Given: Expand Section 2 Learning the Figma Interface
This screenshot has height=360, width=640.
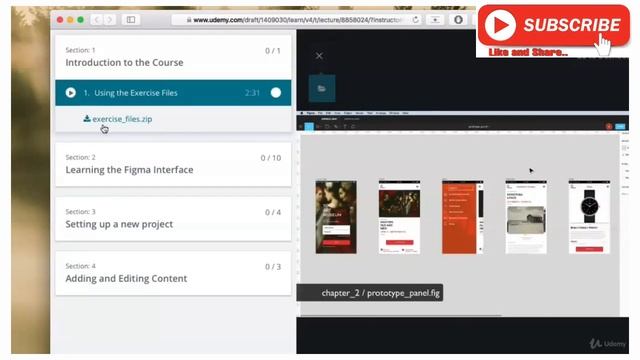Looking at the screenshot, I should (173, 164).
